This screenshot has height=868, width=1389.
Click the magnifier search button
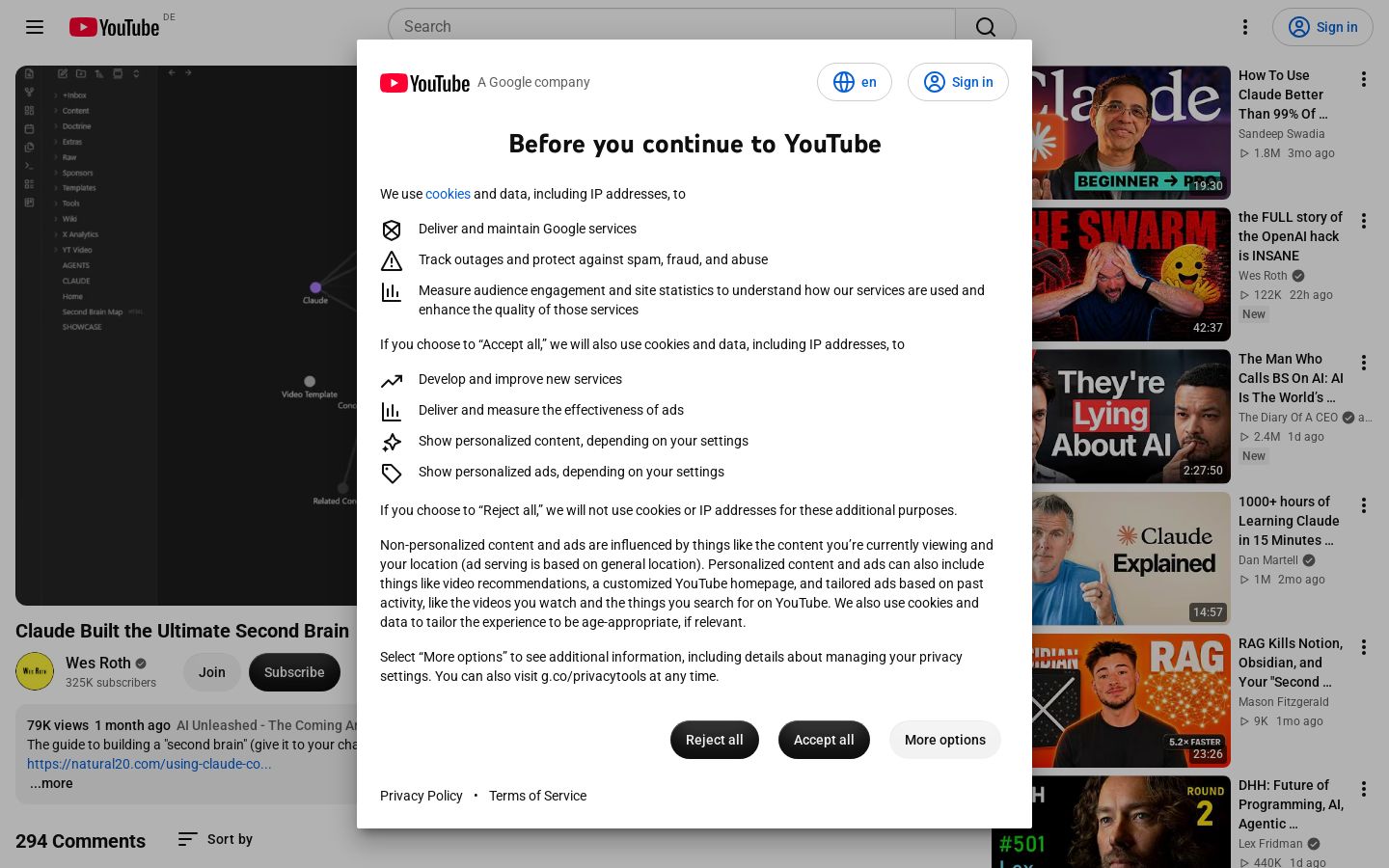[986, 27]
